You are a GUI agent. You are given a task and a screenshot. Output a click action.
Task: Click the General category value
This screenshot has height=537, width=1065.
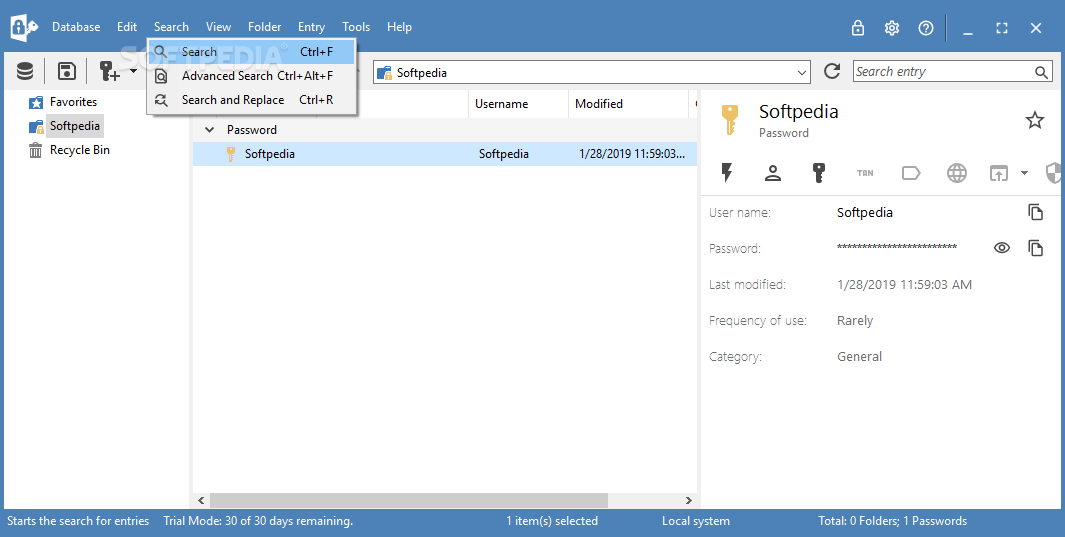pyautogui.click(x=859, y=356)
